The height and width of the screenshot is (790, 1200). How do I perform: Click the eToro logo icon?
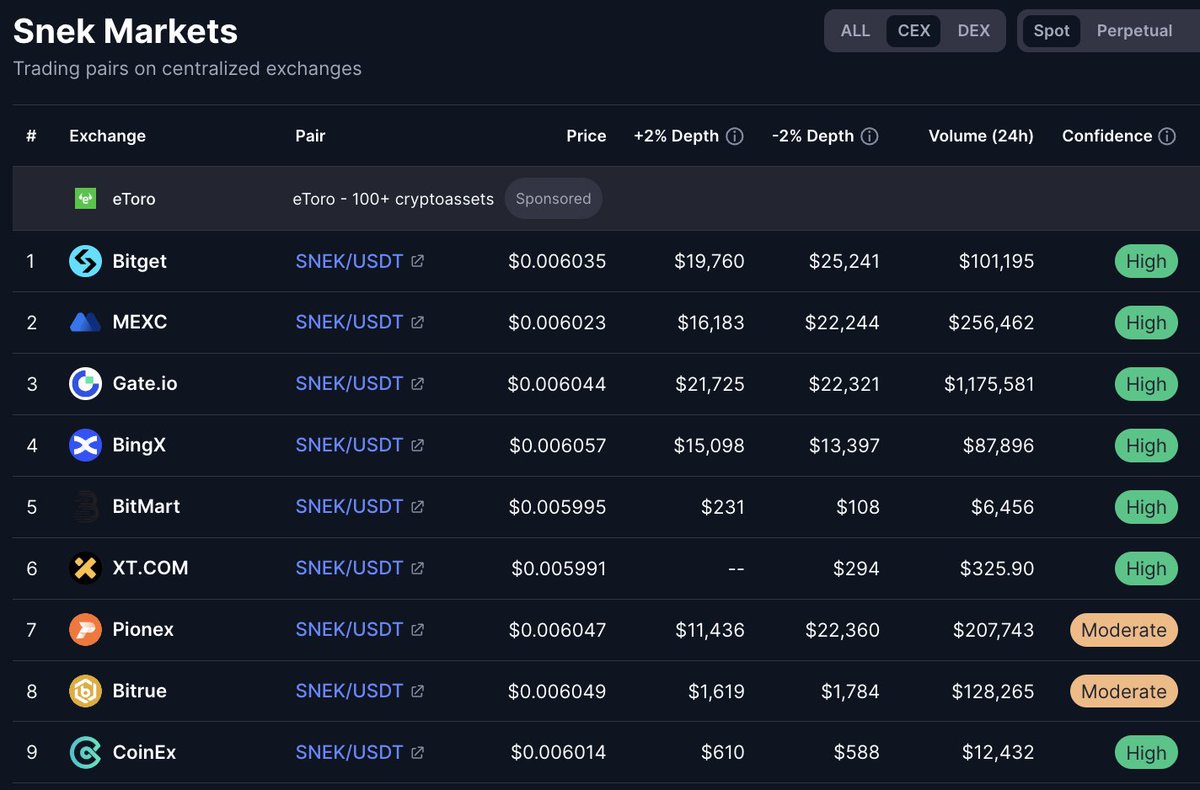coord(85,199)
